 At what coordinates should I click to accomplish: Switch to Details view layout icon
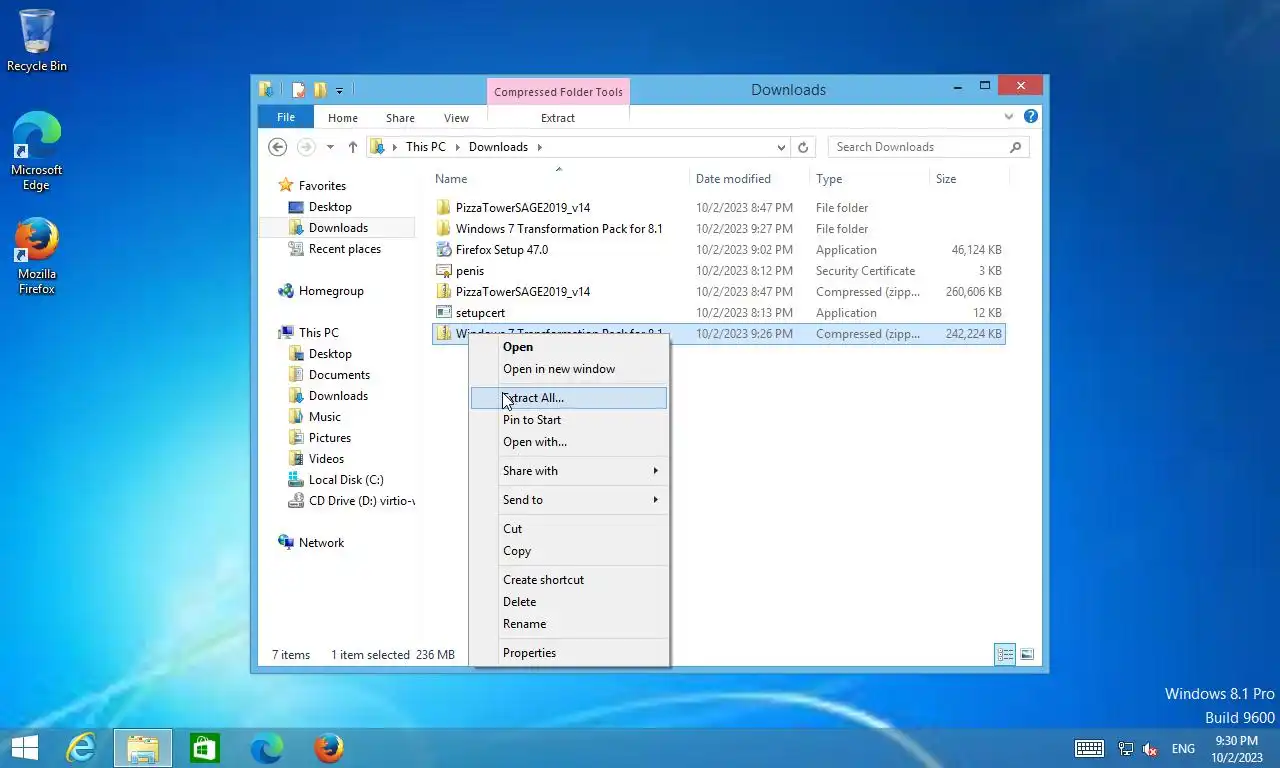point(1005,655)
